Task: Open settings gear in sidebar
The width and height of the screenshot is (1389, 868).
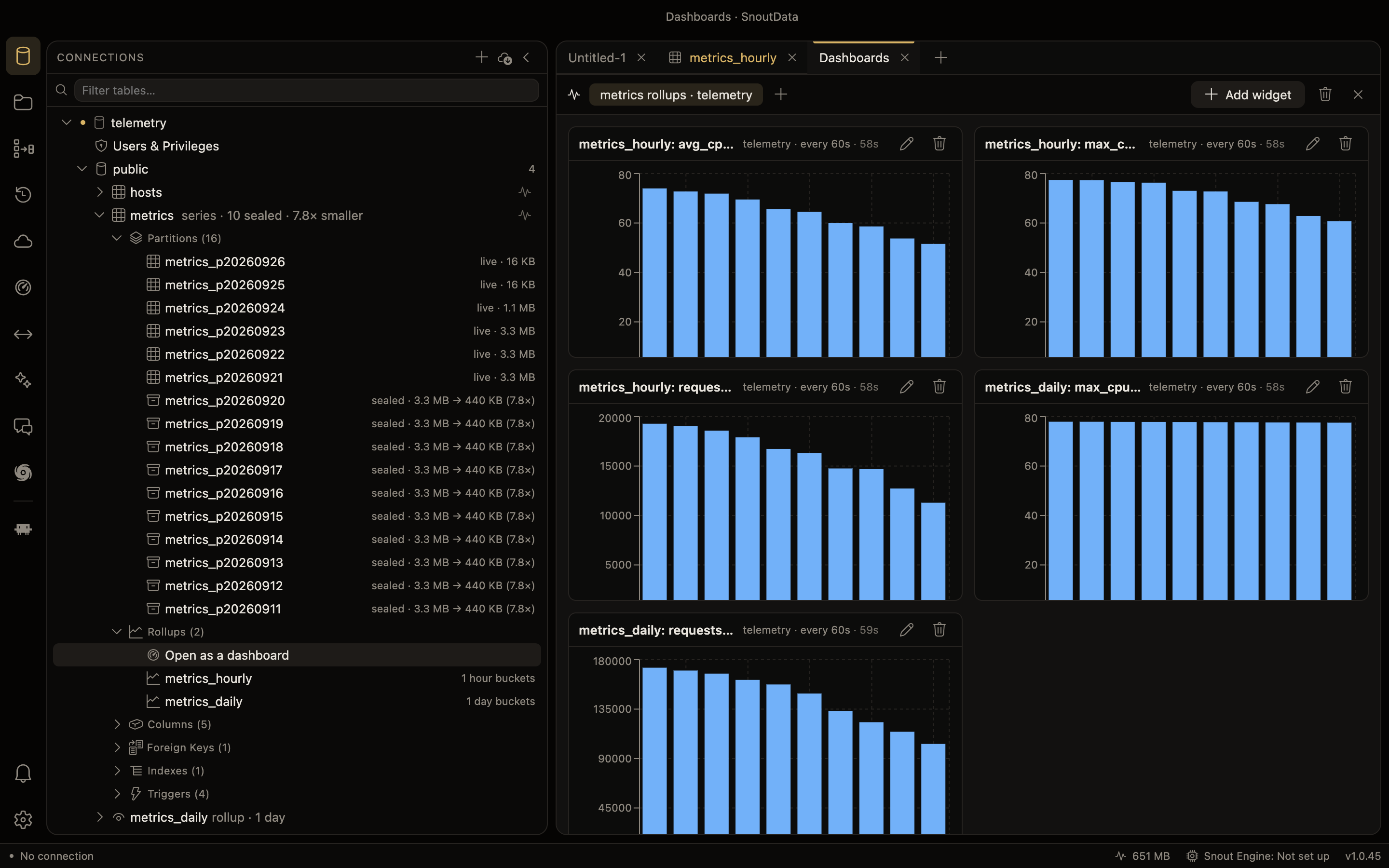Action: 23,820
